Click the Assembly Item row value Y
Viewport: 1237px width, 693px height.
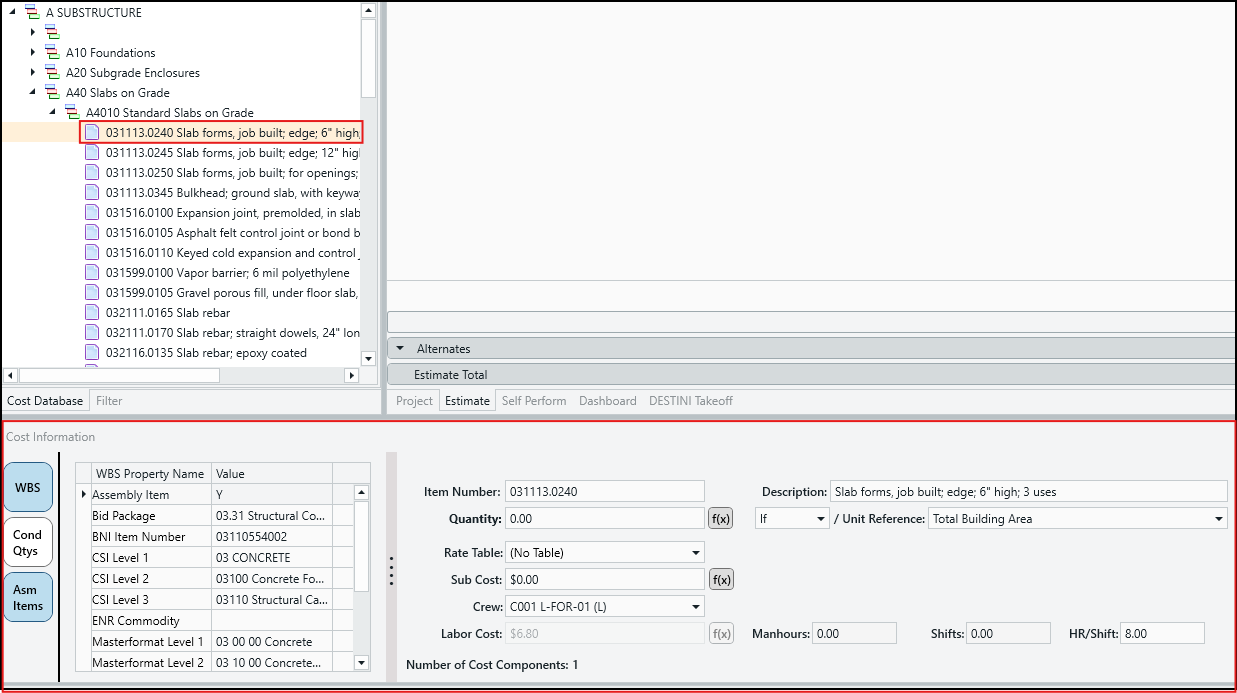point(271,495)
